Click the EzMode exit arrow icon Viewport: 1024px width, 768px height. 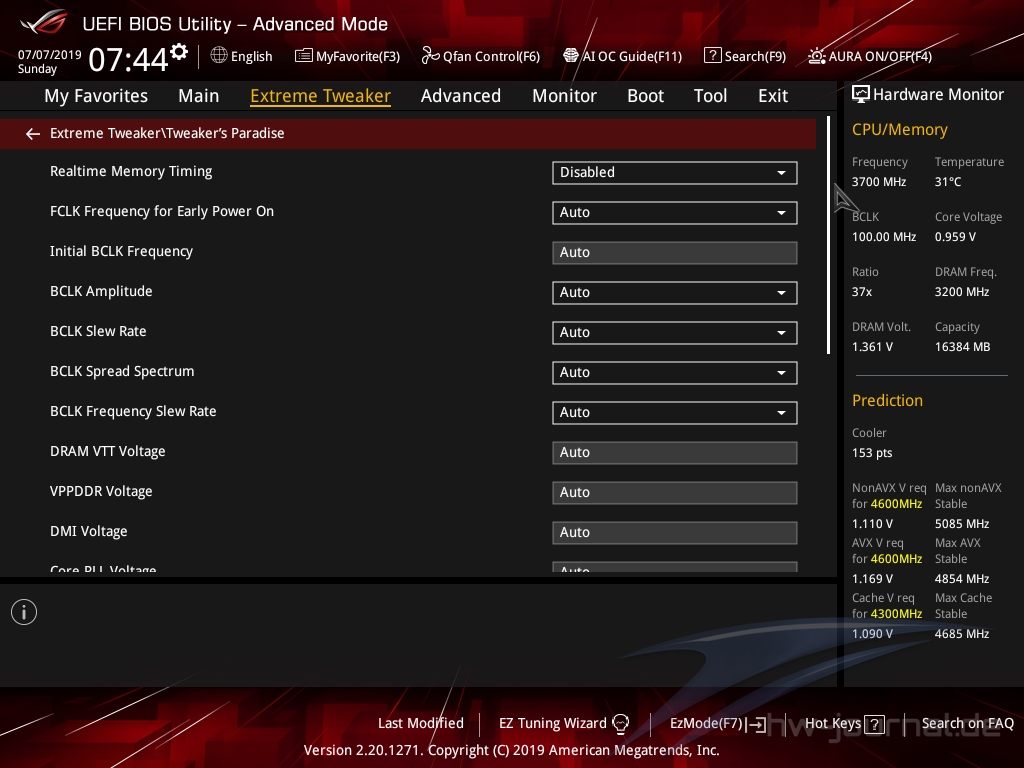tap(757, 724)
